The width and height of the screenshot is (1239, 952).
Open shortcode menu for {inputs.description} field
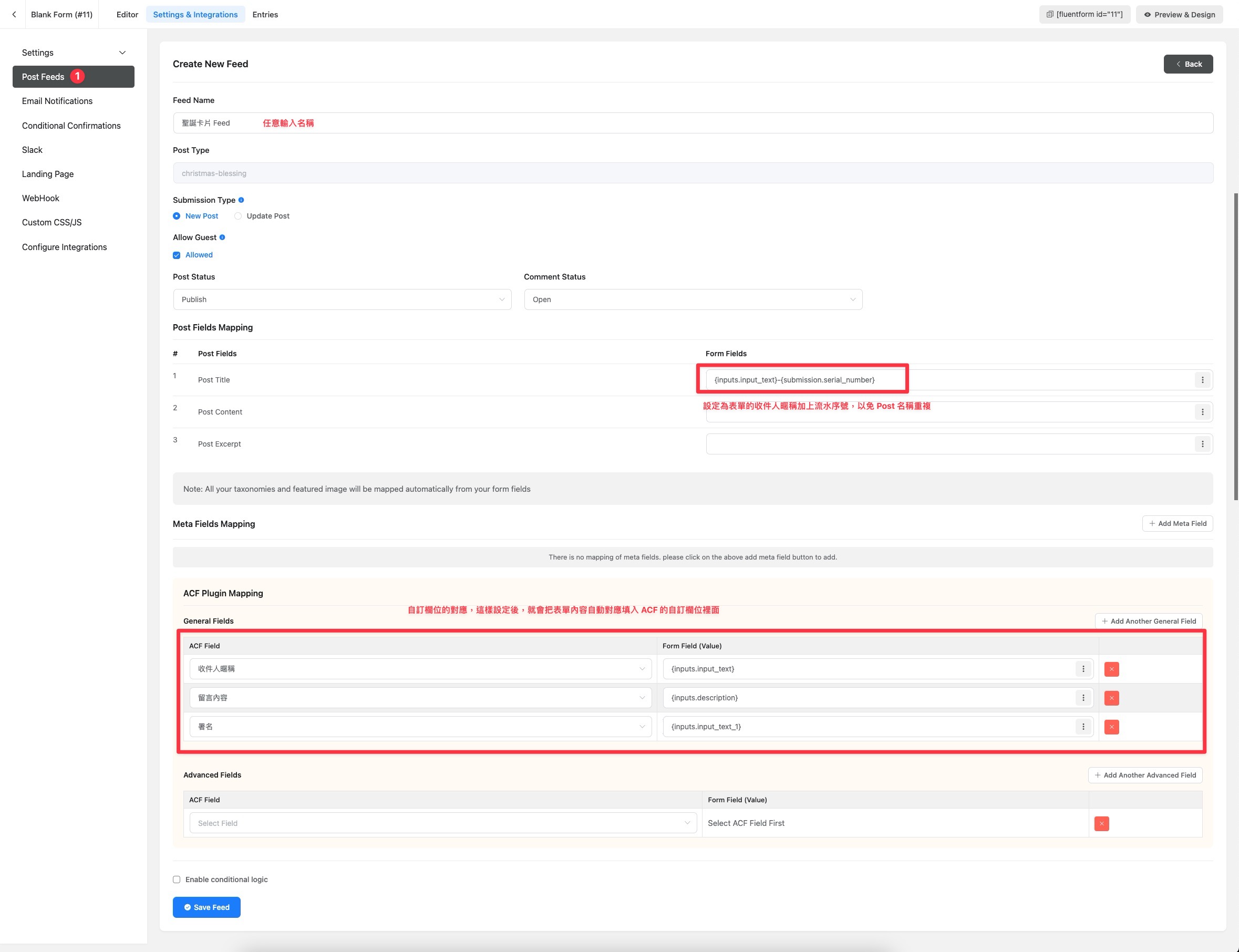1082,698
